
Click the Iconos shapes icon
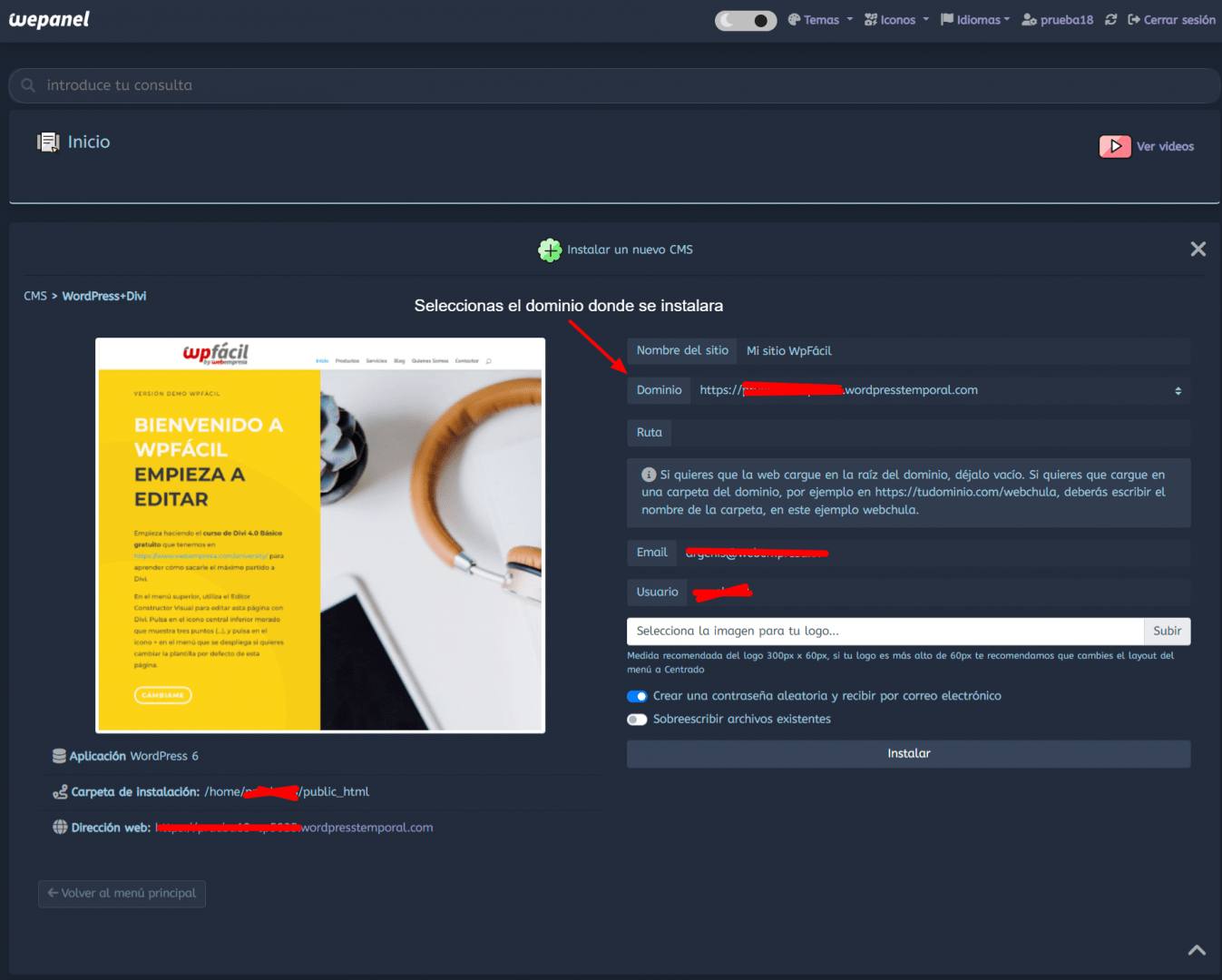click(x=871, y=20)
